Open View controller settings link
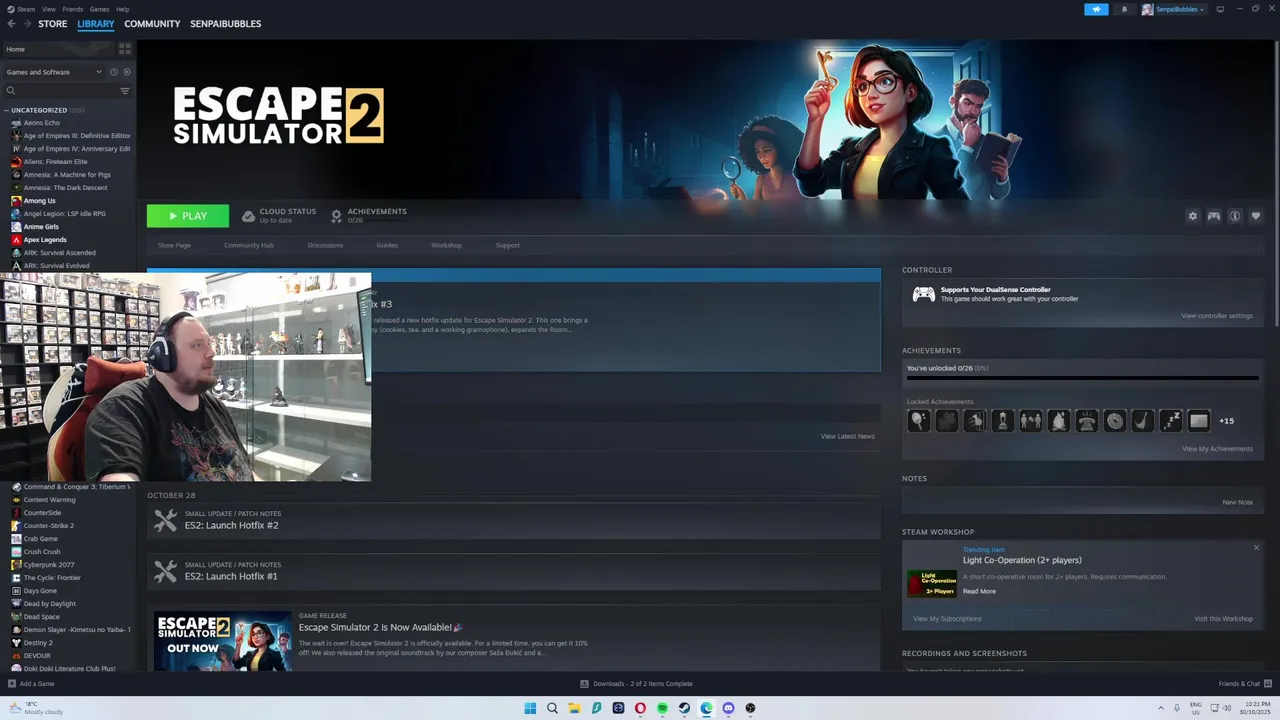This screenshot has height=720, width=1280. (1216, 316)
